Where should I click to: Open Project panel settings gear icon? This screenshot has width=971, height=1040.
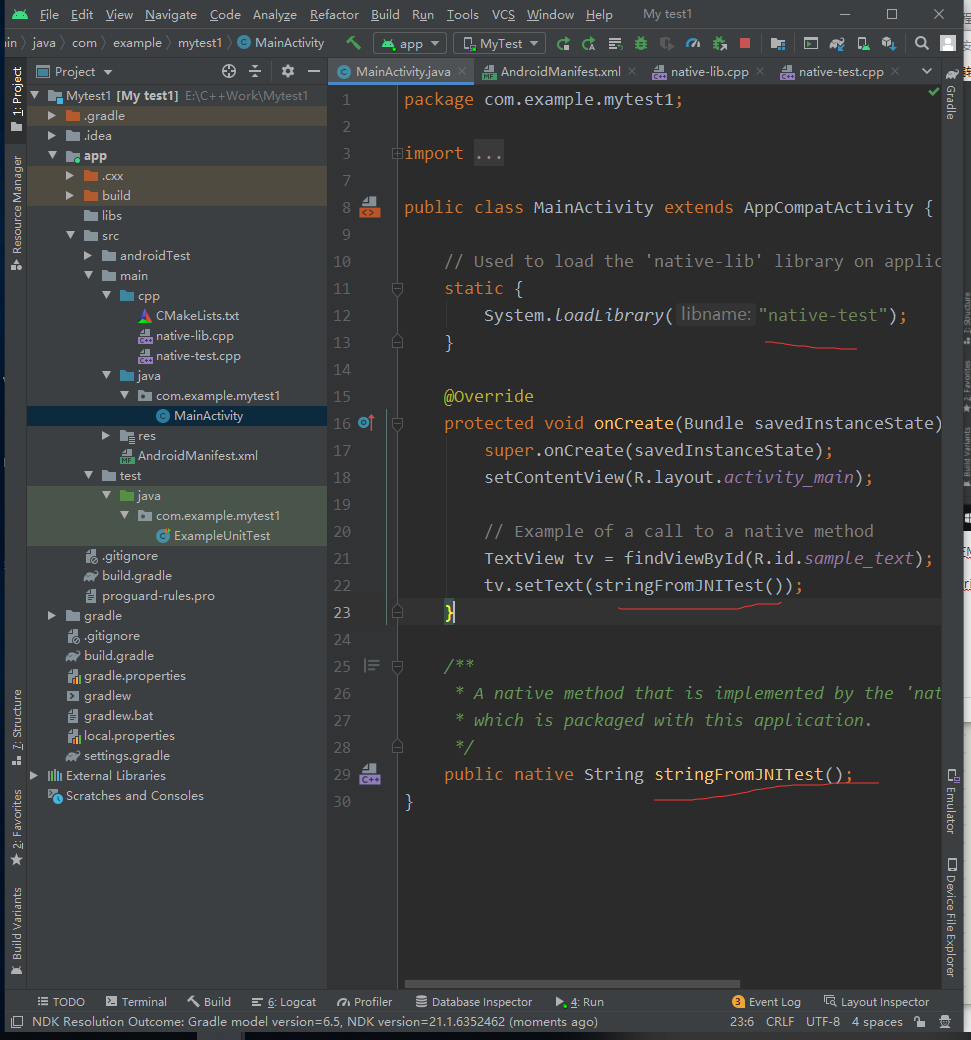coord(287,71)
